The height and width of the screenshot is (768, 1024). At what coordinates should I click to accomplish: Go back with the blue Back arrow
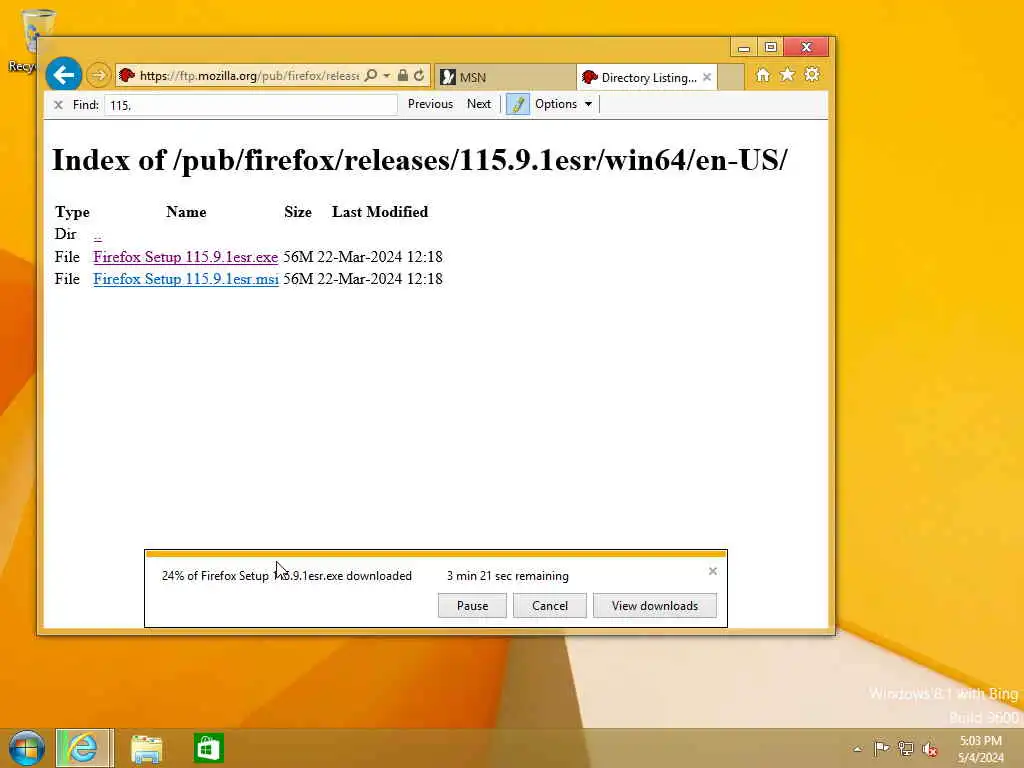[x=63, y=75]
